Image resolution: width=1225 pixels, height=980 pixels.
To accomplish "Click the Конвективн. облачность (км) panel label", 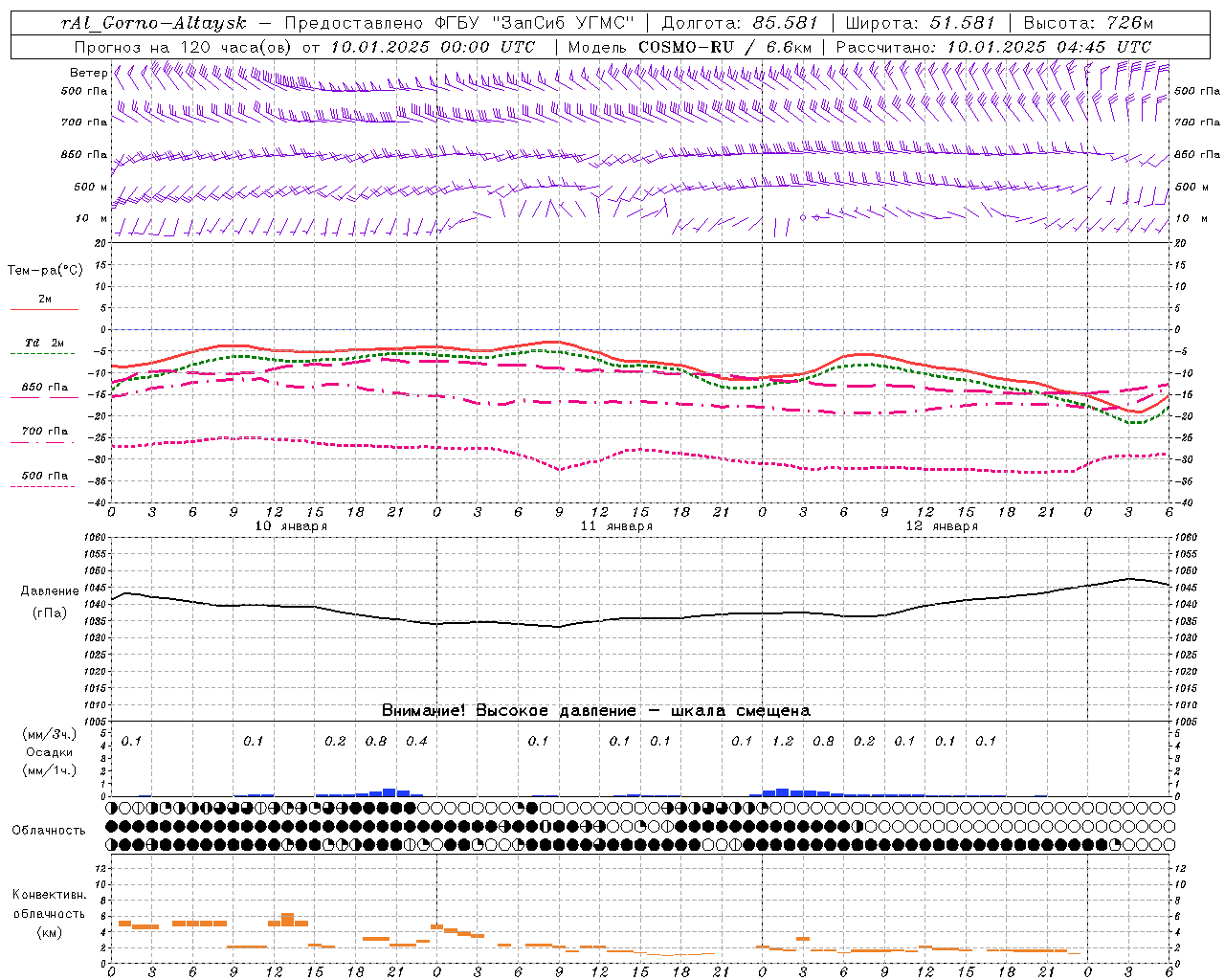I will click(x=49, y=913).
